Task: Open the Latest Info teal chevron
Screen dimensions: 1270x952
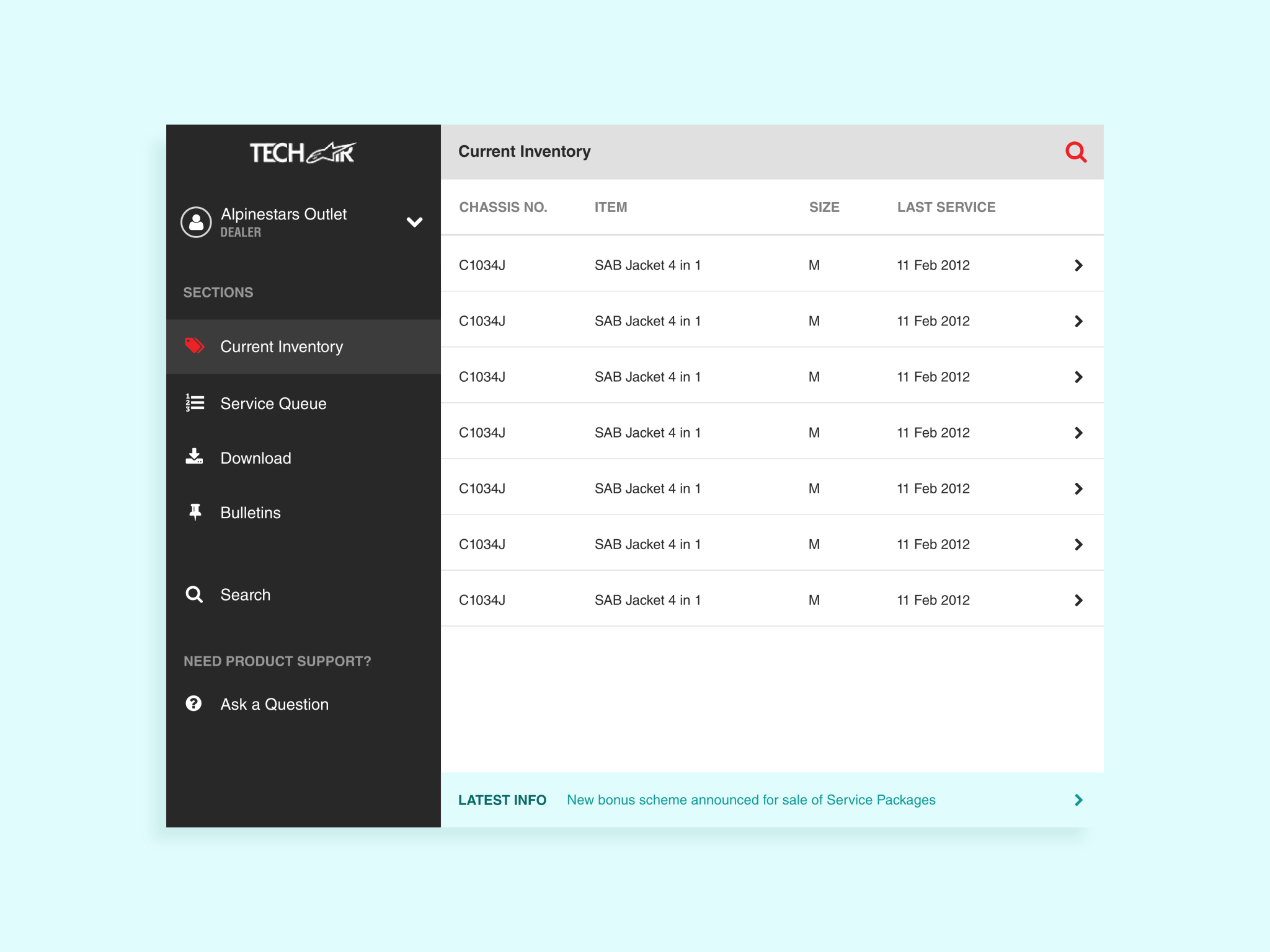Action: pyautogui.click(x=1078, y=800)
